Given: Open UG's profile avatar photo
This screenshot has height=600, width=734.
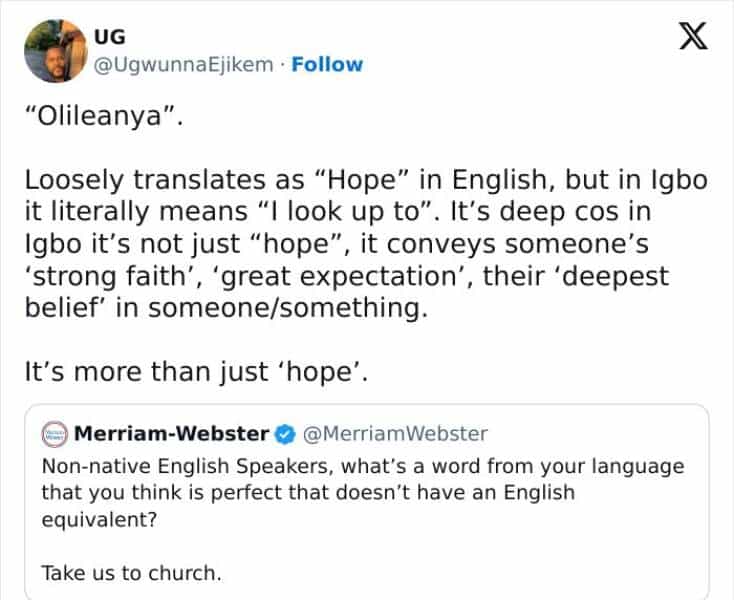Looking at the screenshot, I should pos(54,51).
